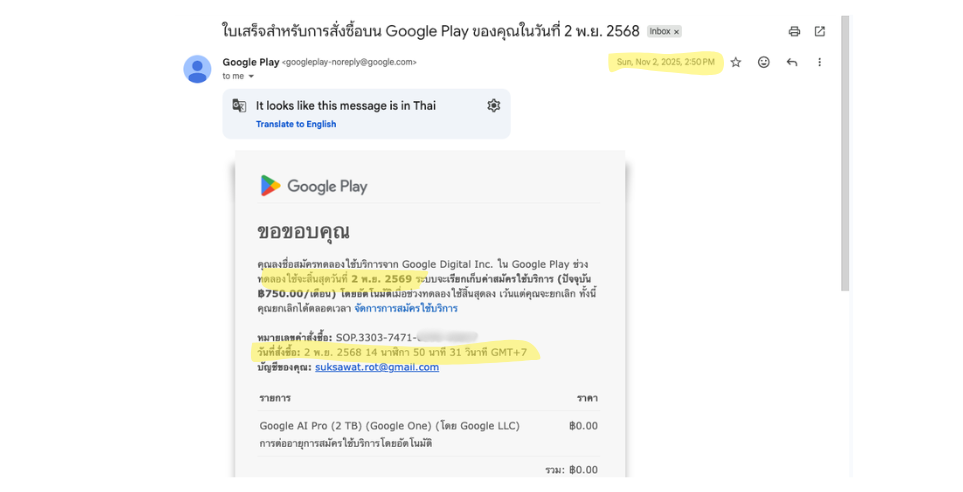Viewport: 963px width, 492px height.
Task: Reply to the Google Play email
Action: coord(792,62)
